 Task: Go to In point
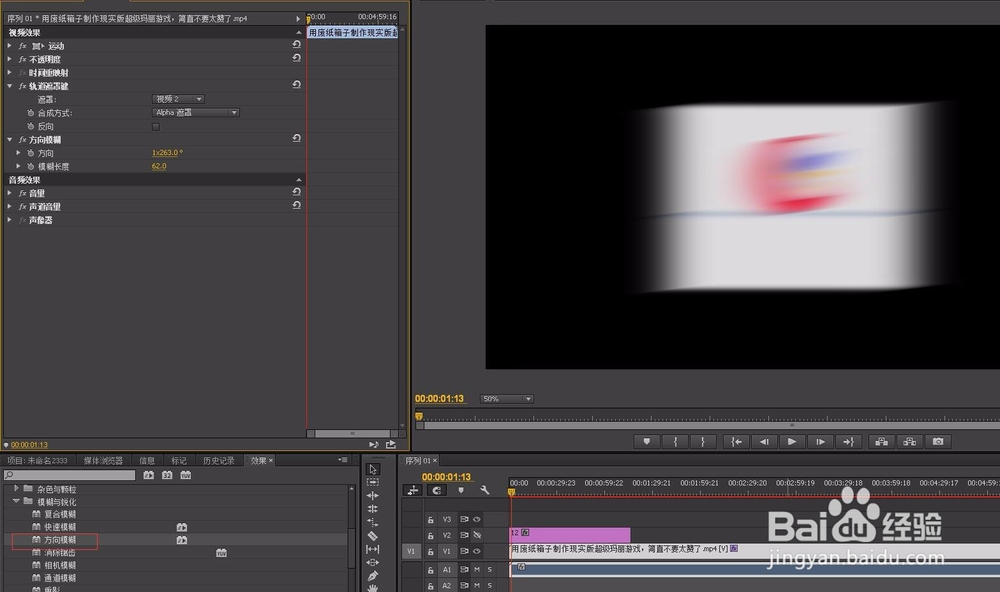736,441
